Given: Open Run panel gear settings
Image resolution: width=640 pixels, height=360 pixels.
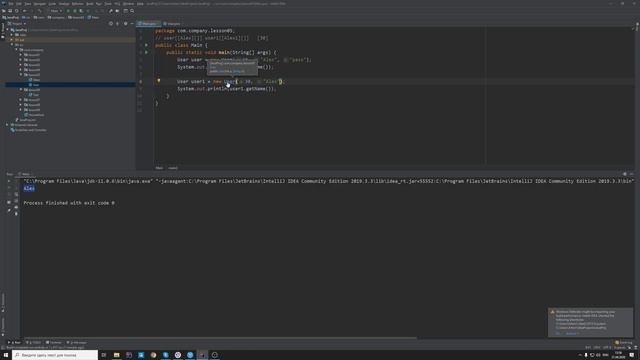Looking at the screenshot, I should 624,174.
